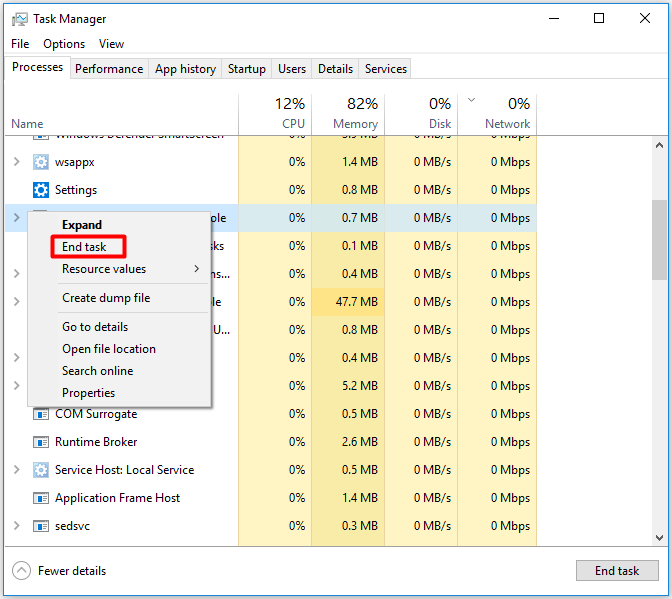The image size is (672, 599).
Task: Expand the highlighted 0.7 MB process row
Action: pyautogui.click(x=17, y=218)
